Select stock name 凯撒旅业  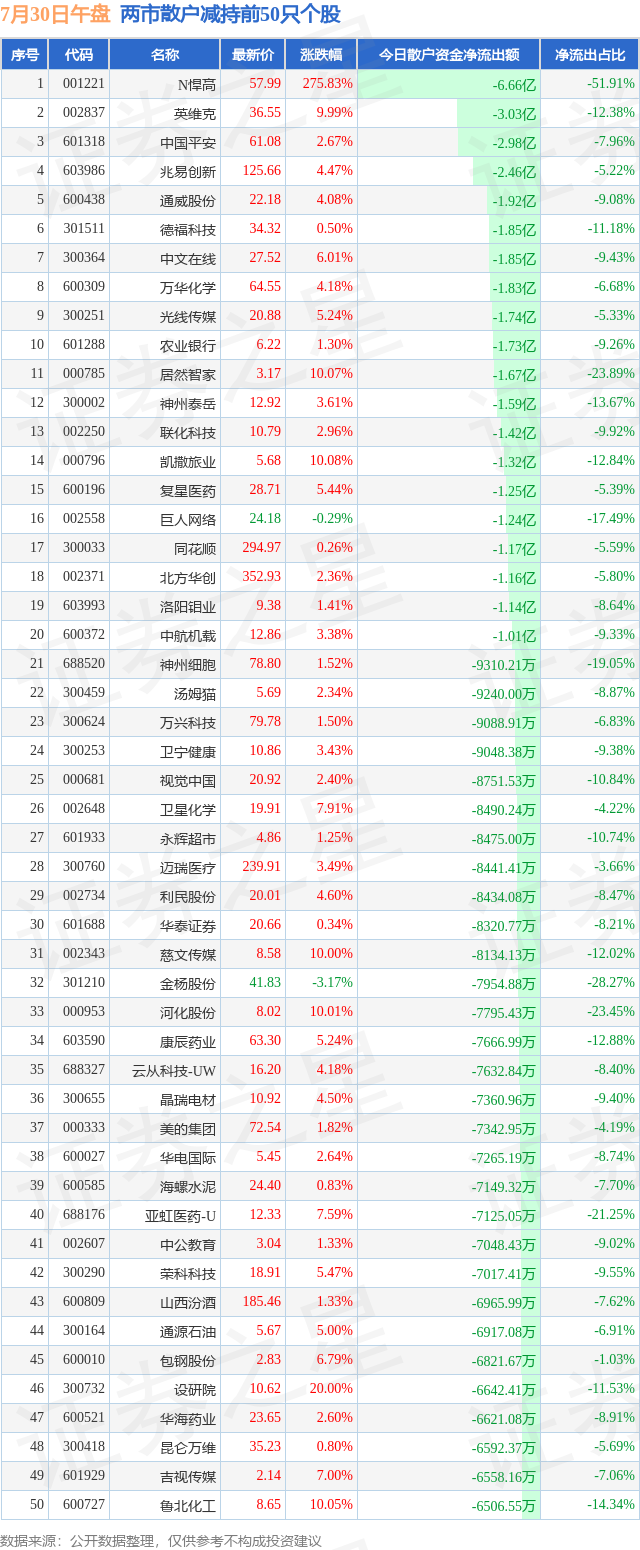click(188, 461)
